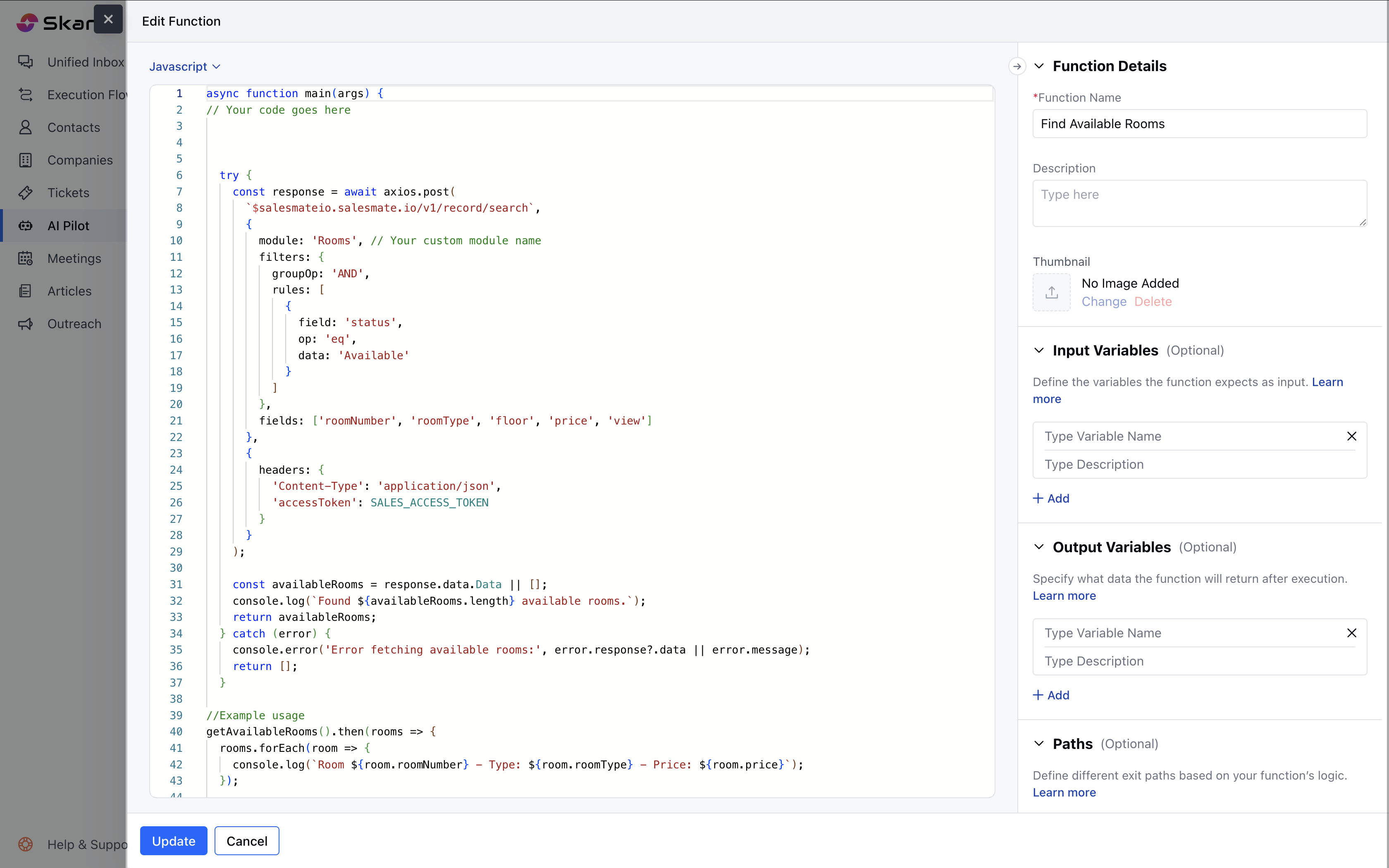Click the Cancel button
Viewport: 1389px width, 868px height.
point(247,840)
